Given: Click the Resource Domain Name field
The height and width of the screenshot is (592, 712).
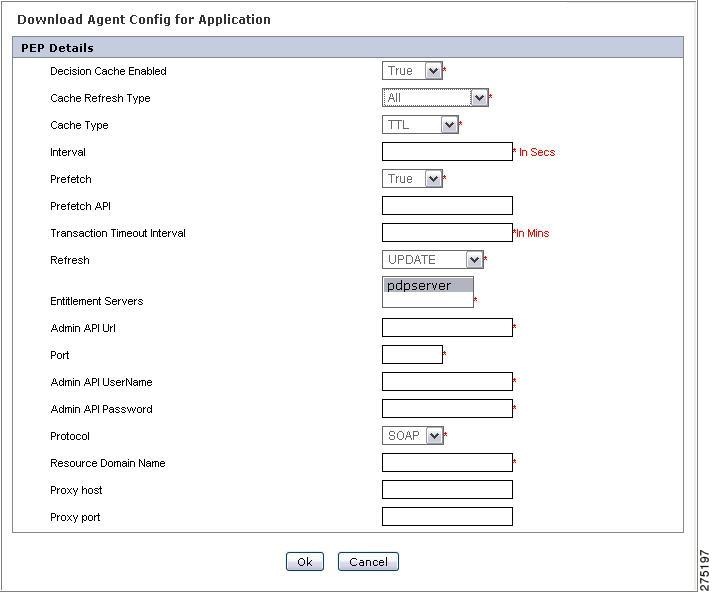Looking at the screenshot, I should [x=447, y=463].
